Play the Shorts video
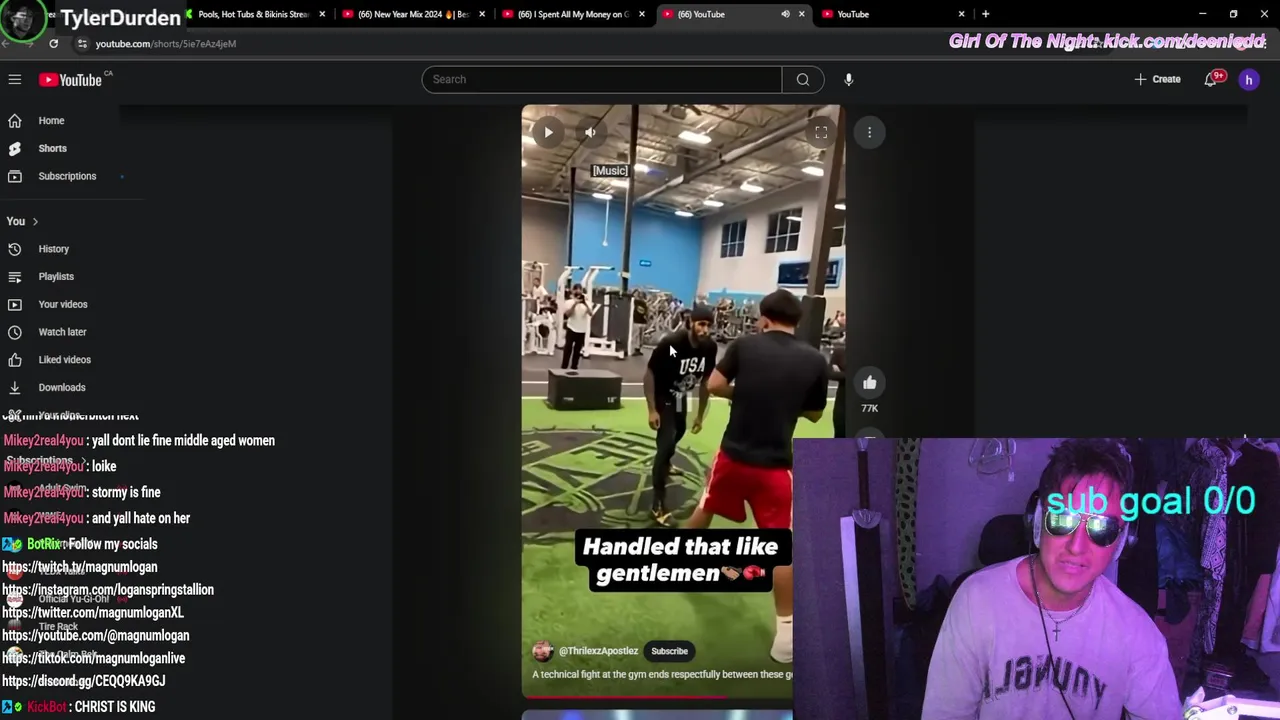The width and height of the screenshot is (1280, 720). [x=548, y=132]
